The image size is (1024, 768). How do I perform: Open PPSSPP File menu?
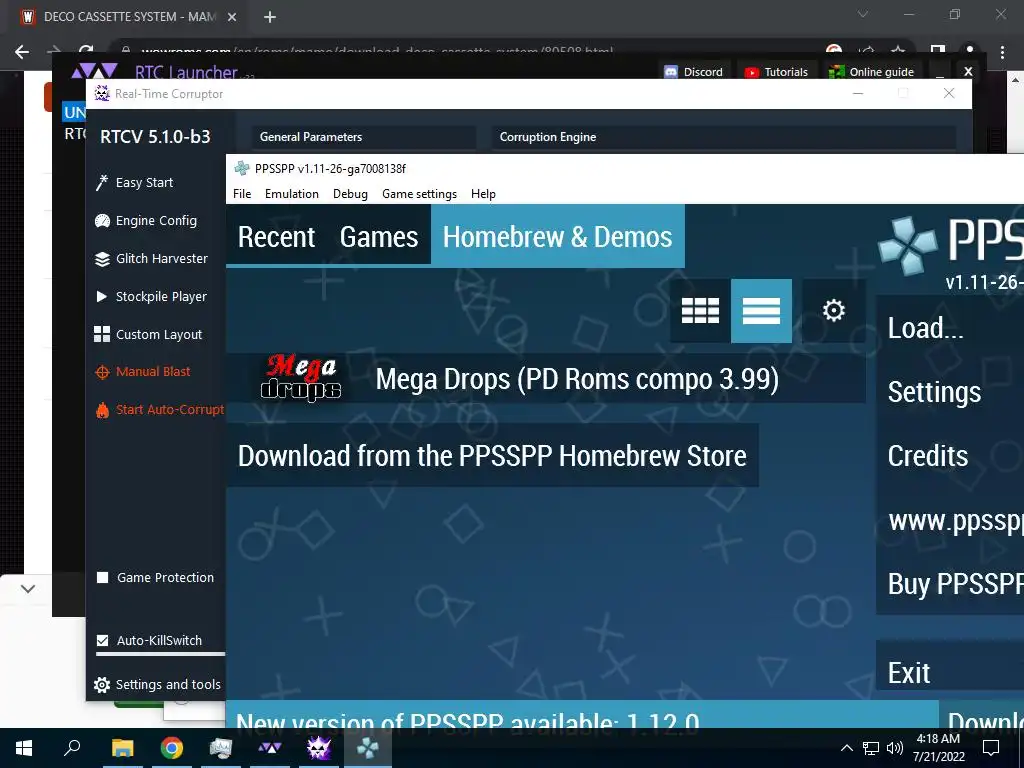tap(242, 194)
